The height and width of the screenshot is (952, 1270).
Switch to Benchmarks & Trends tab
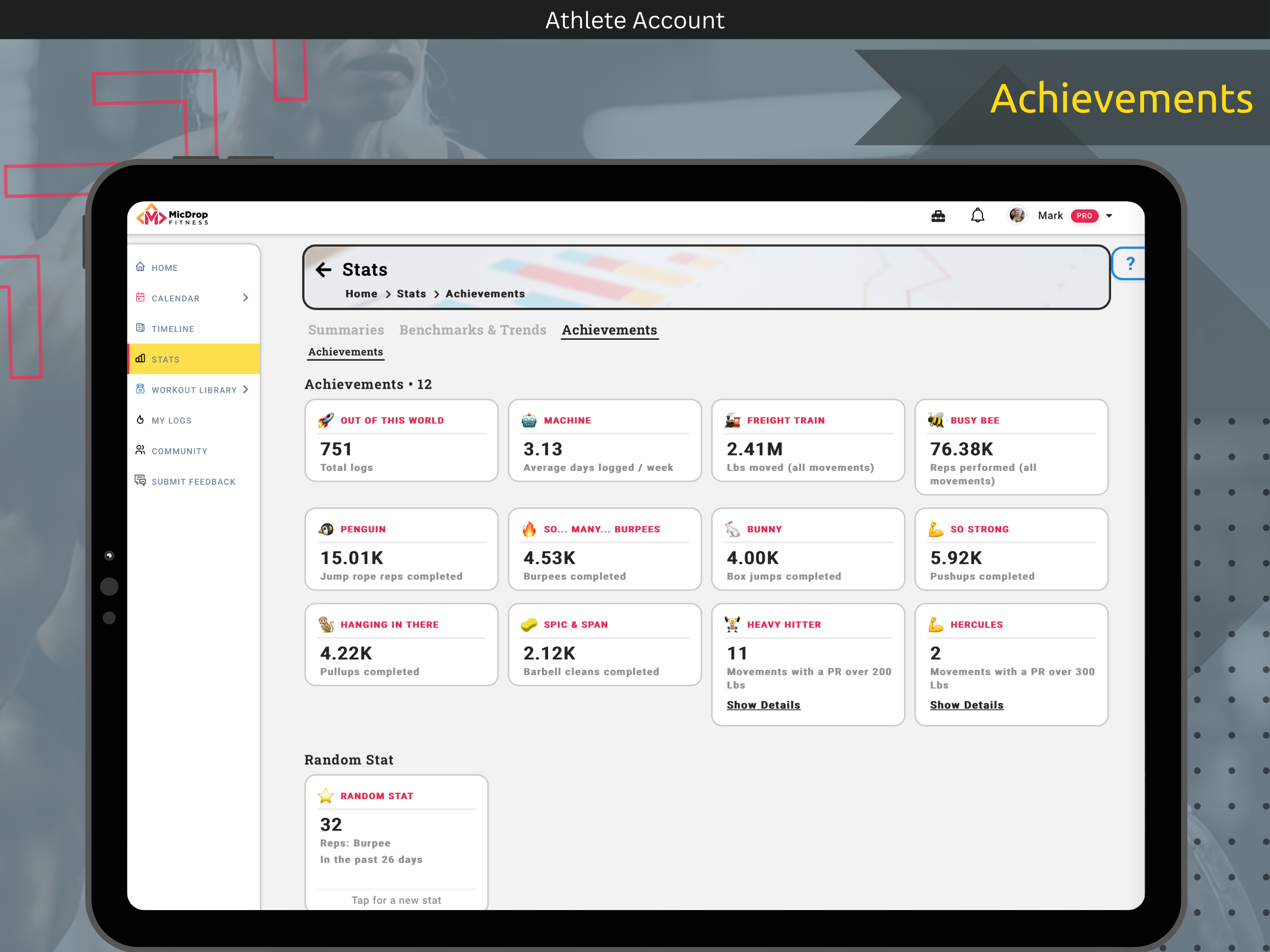click(x=472, y=330)
